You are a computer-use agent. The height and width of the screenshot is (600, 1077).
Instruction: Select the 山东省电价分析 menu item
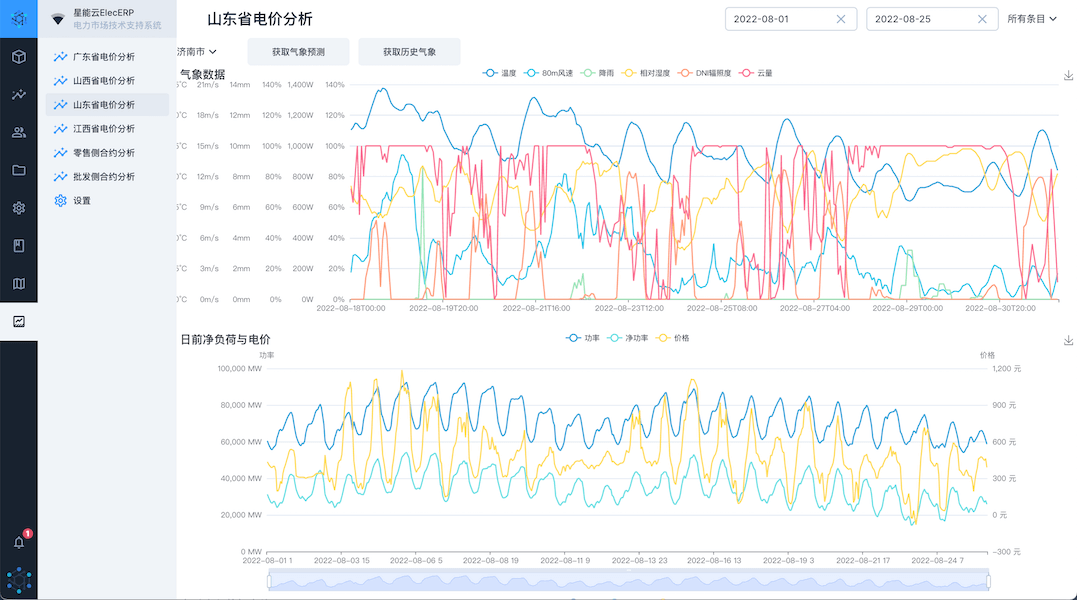(107, 104)
